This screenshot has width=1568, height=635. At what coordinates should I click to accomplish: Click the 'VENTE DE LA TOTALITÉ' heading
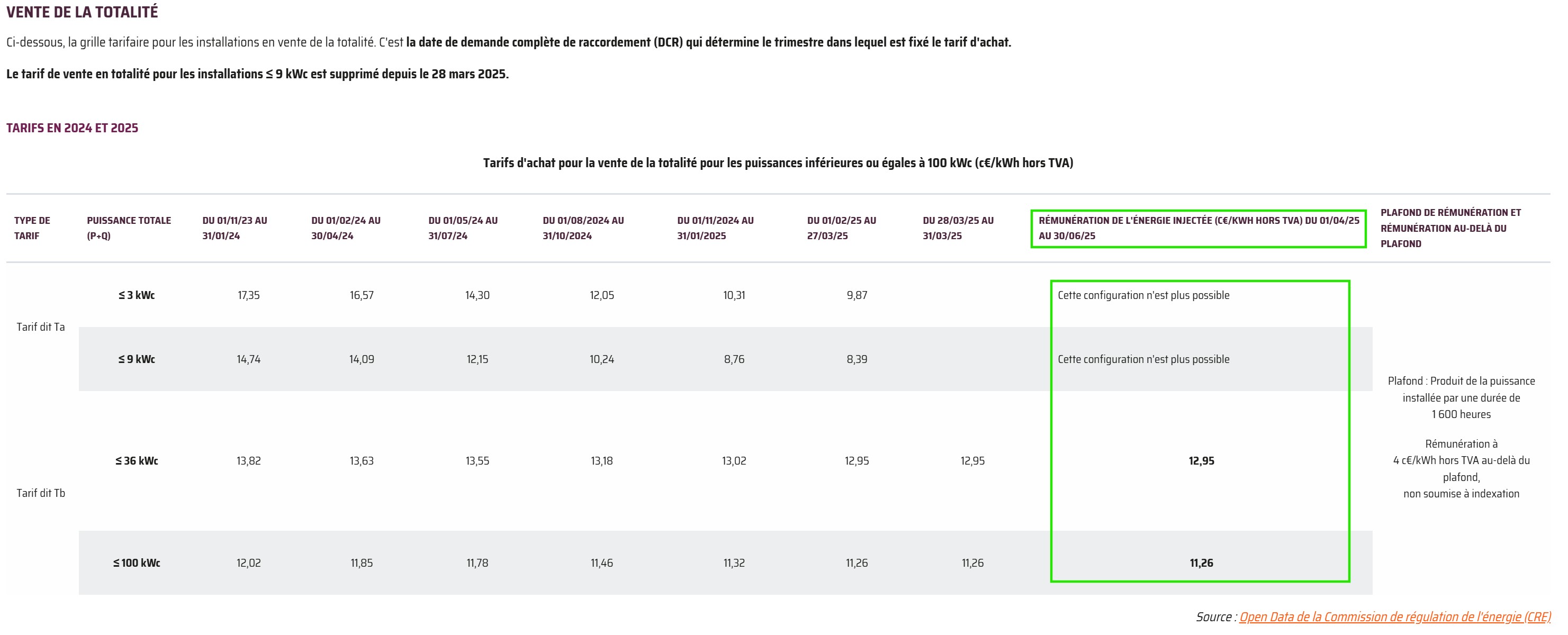click(x=82, y=12)
